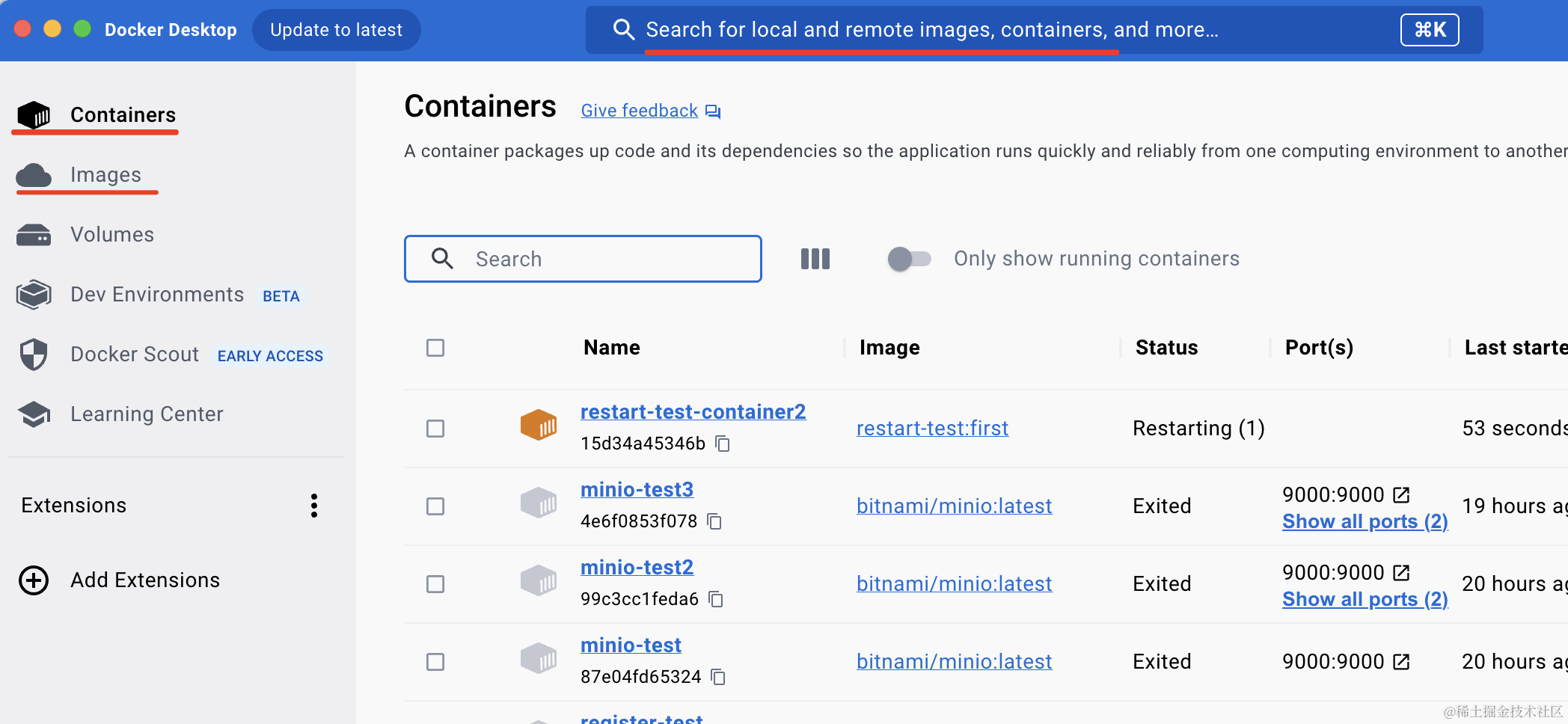
Task: Click the Dev Environments sidebar icon
Action: (x=34, y=295)
